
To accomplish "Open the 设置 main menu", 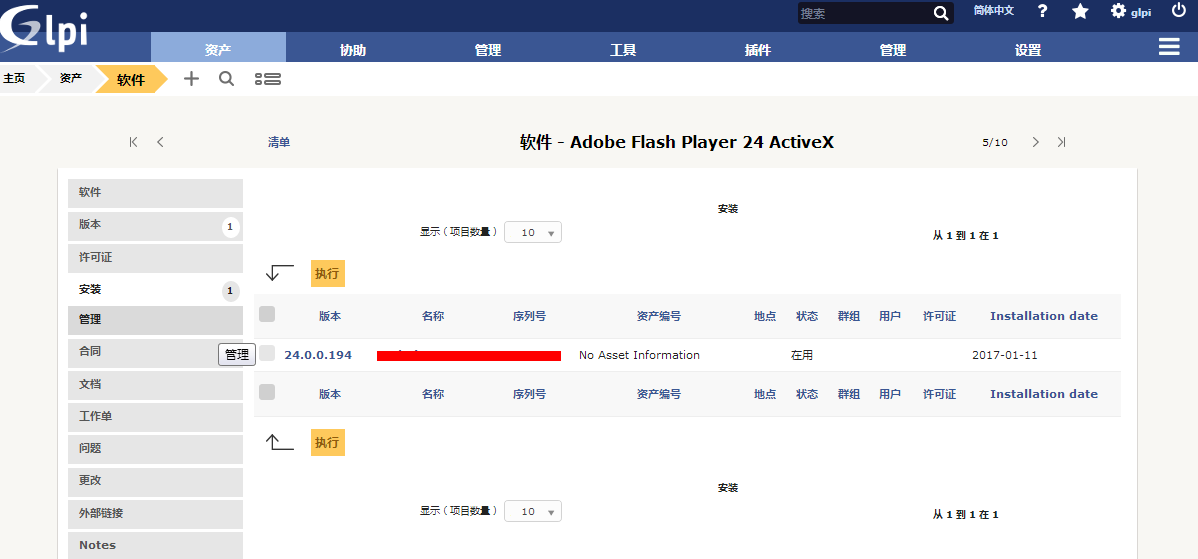I will pos(1028,50).
